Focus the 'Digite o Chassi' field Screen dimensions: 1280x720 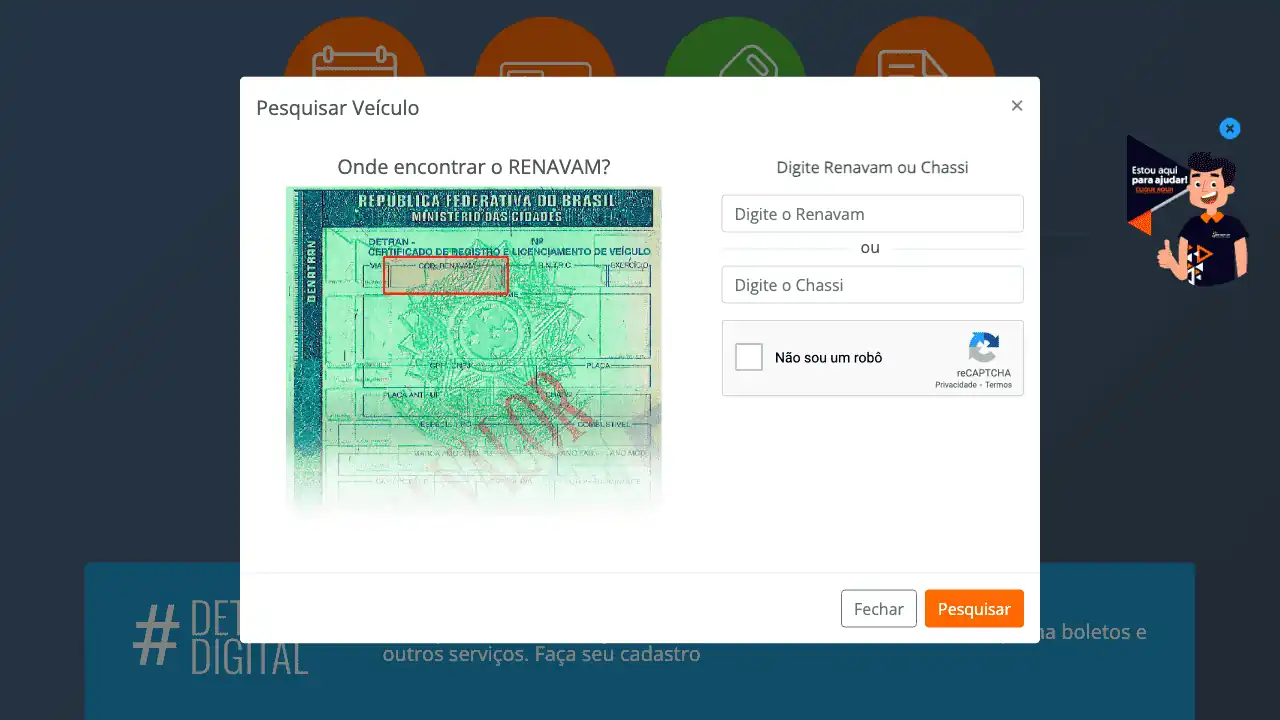(x=872, y=285)
